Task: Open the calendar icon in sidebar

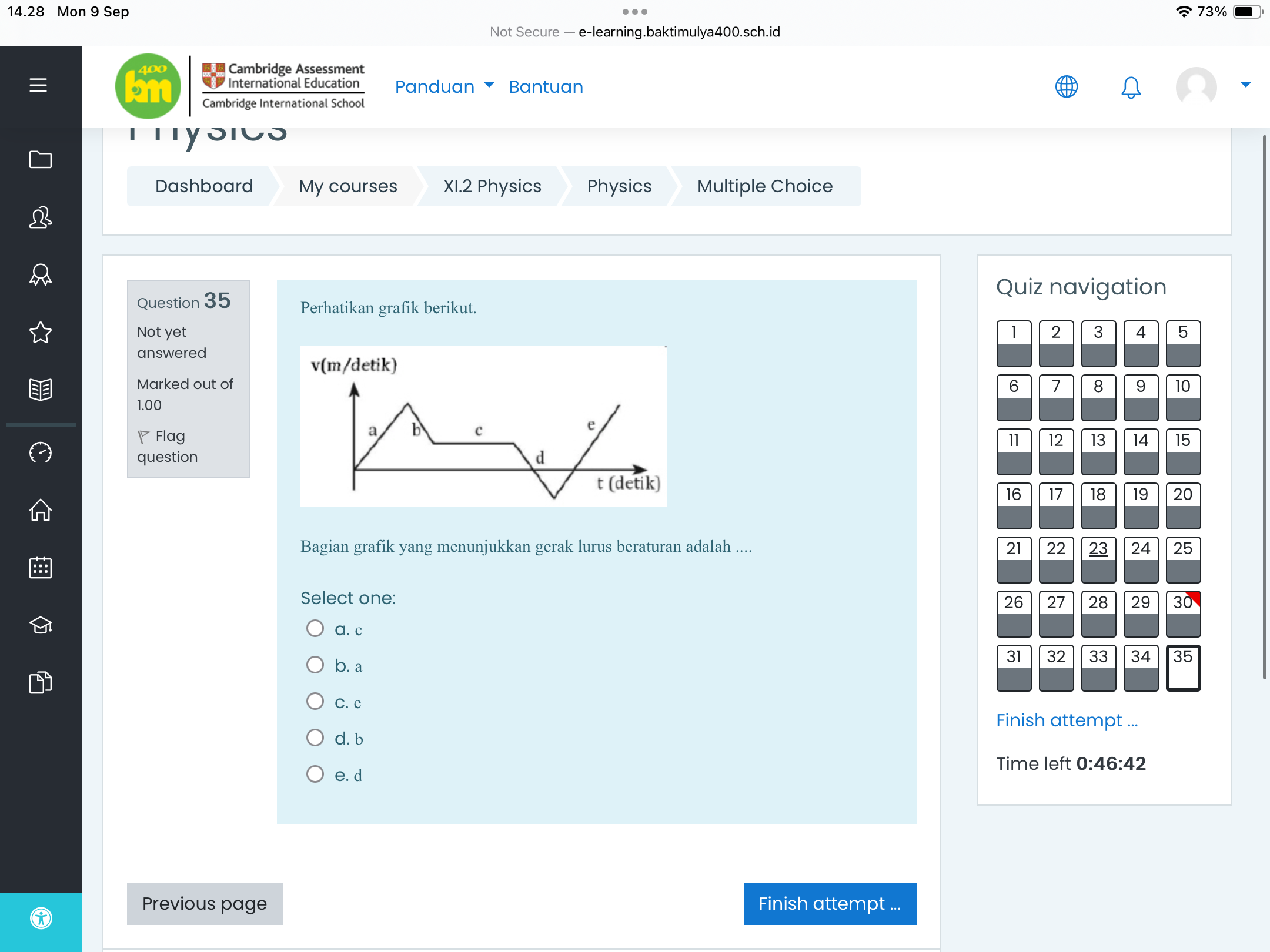Action: tap(41, 568)
